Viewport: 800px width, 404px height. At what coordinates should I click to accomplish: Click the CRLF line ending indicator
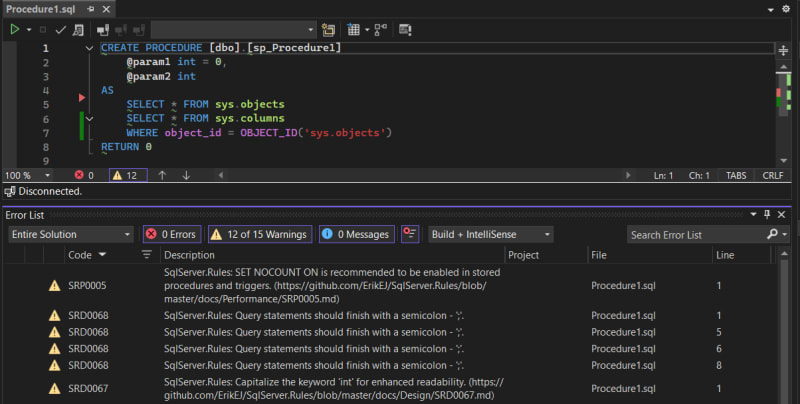[772, 175]
